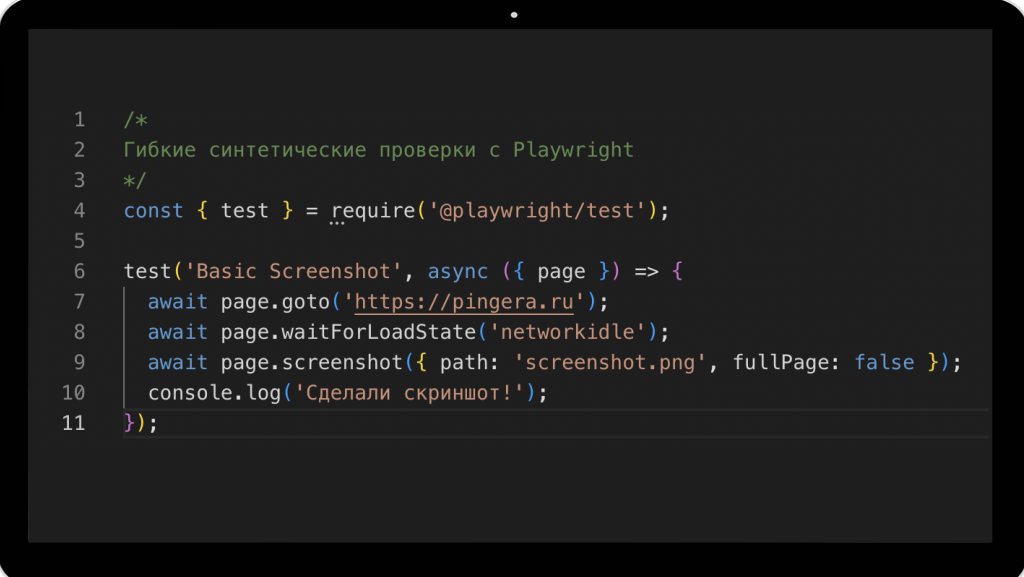Click the comment text 'Гибкие синтетические проверки с Playwright'
The width and height of the screenshot is (1024, 577).
pos(379,150)
